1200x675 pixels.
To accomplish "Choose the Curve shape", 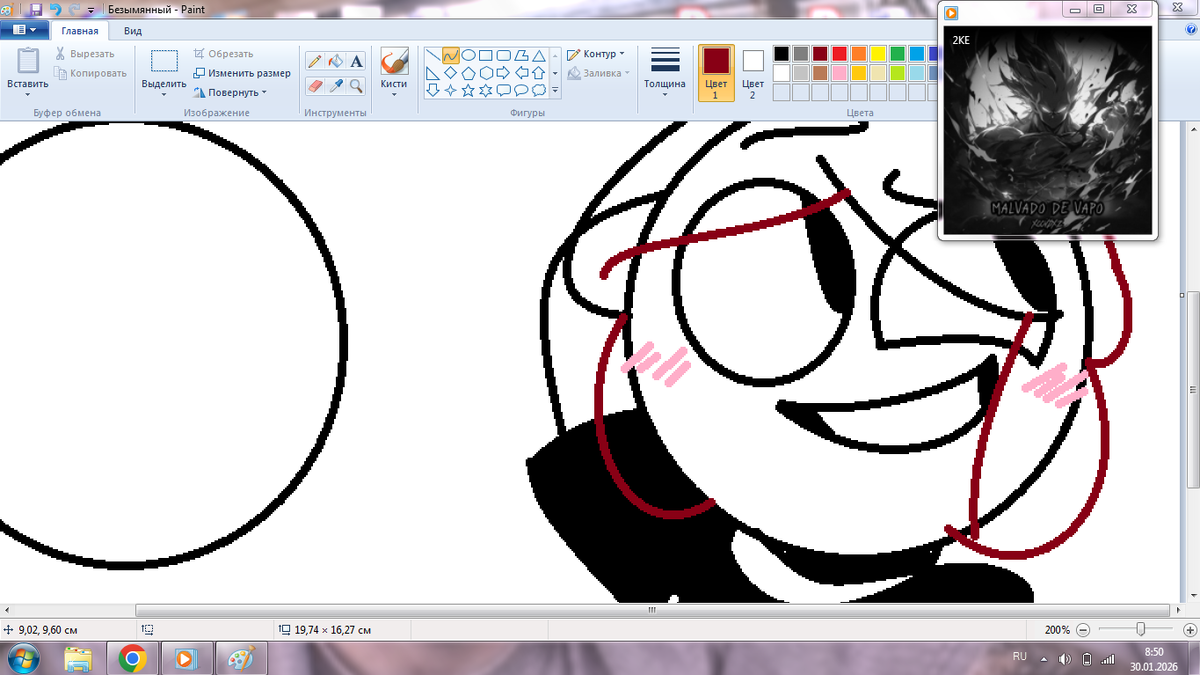I will 451,56.
